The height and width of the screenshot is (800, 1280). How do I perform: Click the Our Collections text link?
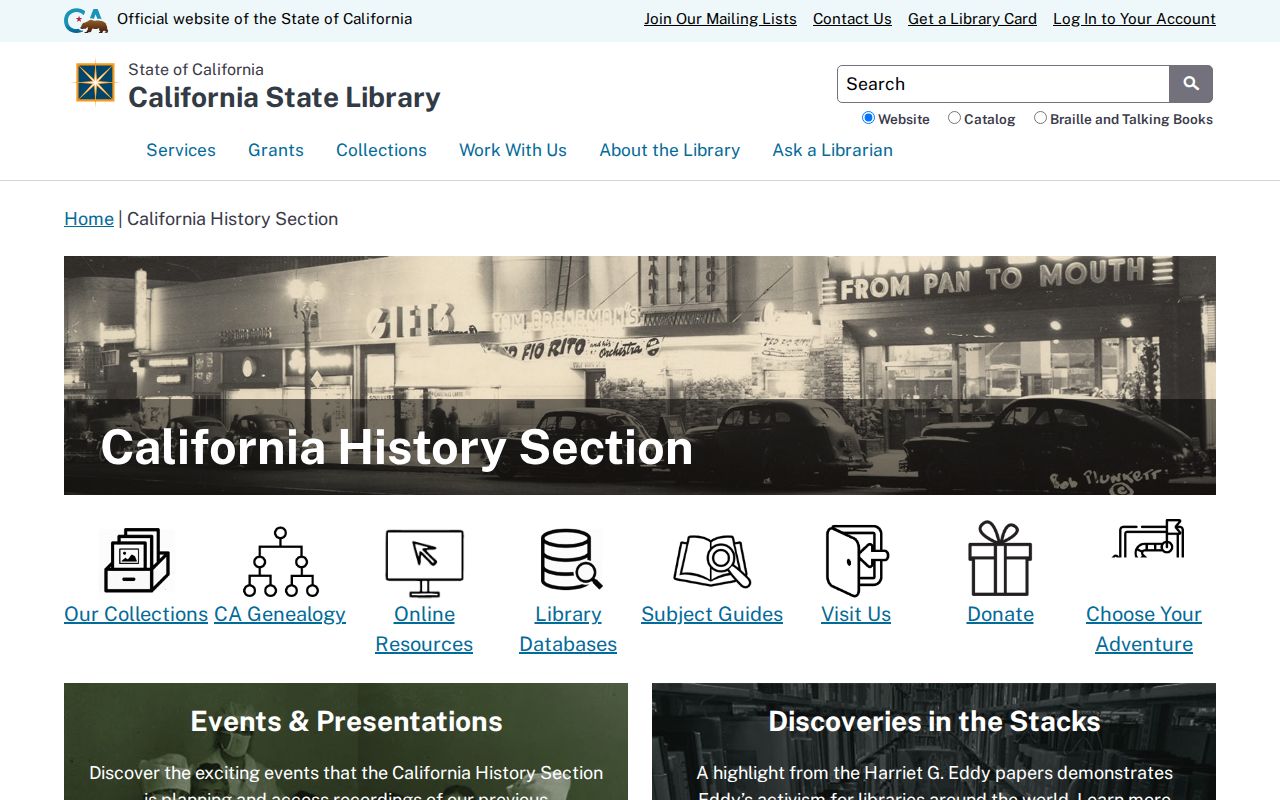[136, 614]
